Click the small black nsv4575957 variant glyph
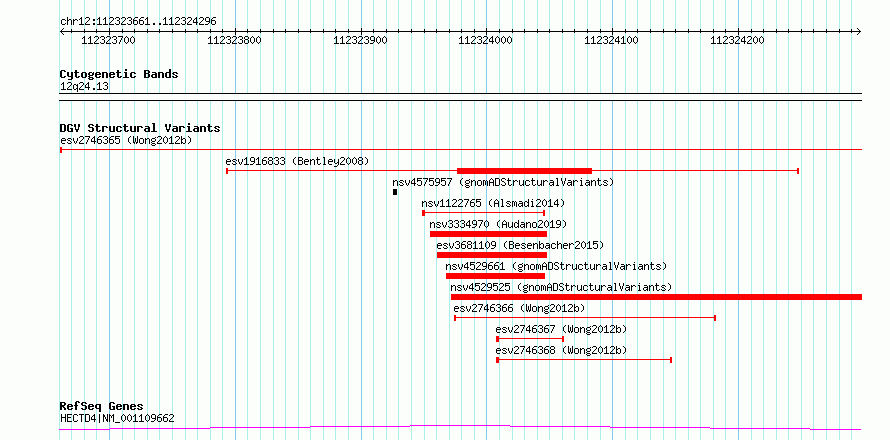 pos(395,192)
